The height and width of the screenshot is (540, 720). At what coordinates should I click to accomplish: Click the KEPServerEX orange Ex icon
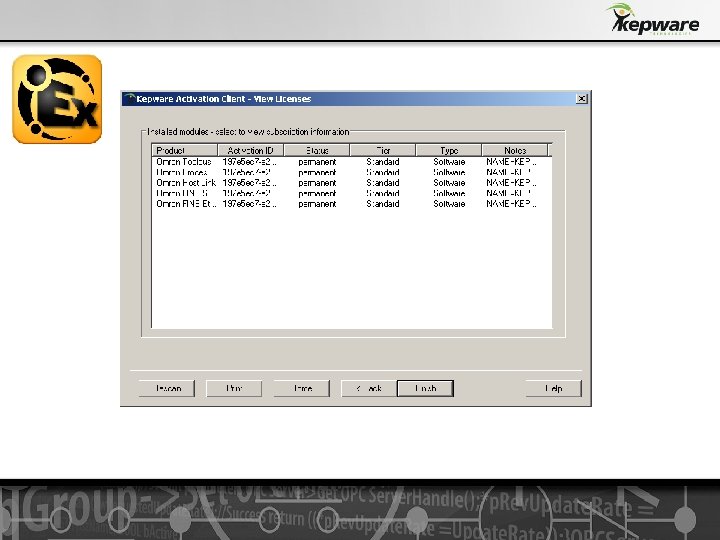click(57, 99)
